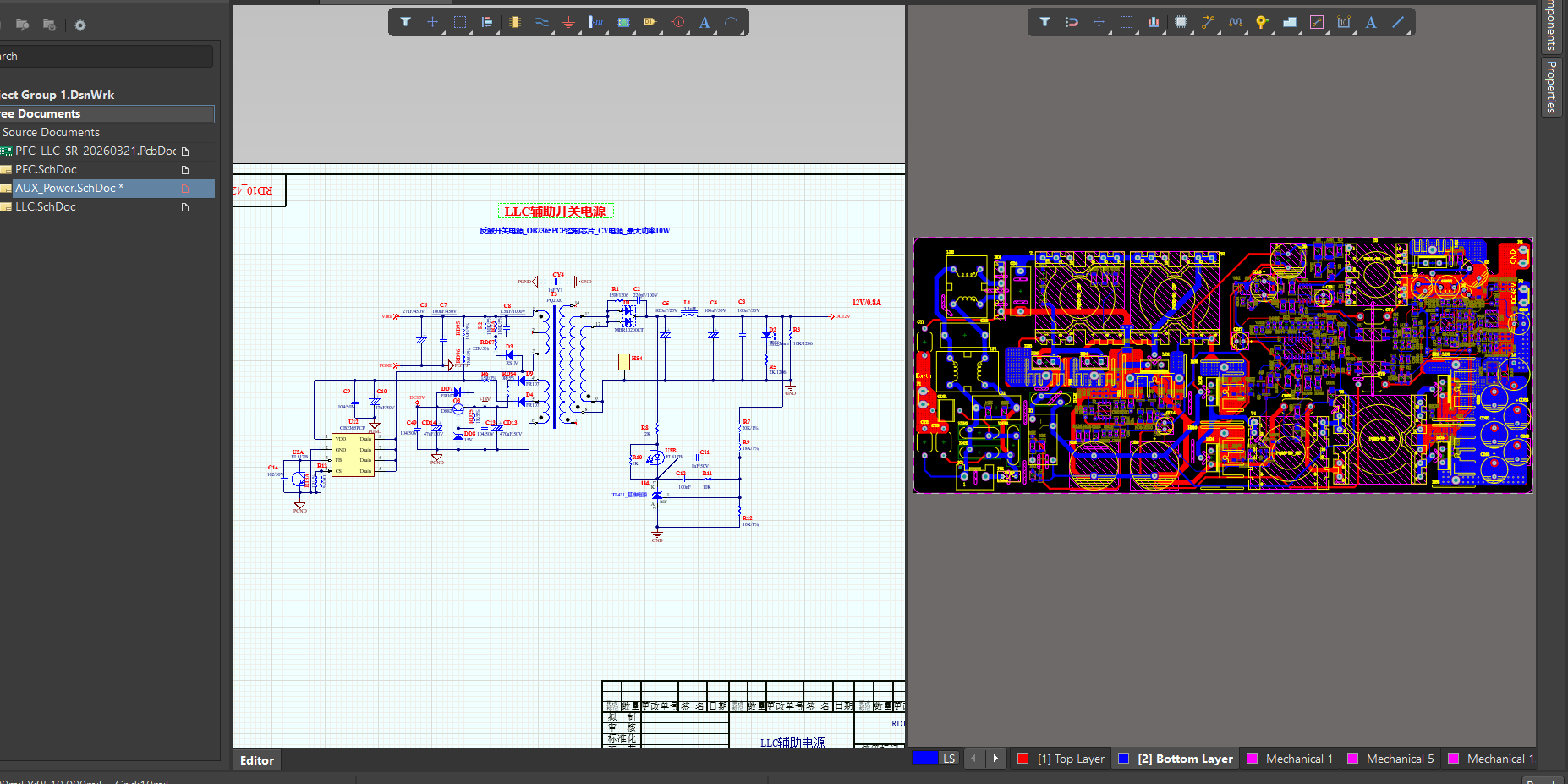Click the blue current layer color swatch

[925, 758]
